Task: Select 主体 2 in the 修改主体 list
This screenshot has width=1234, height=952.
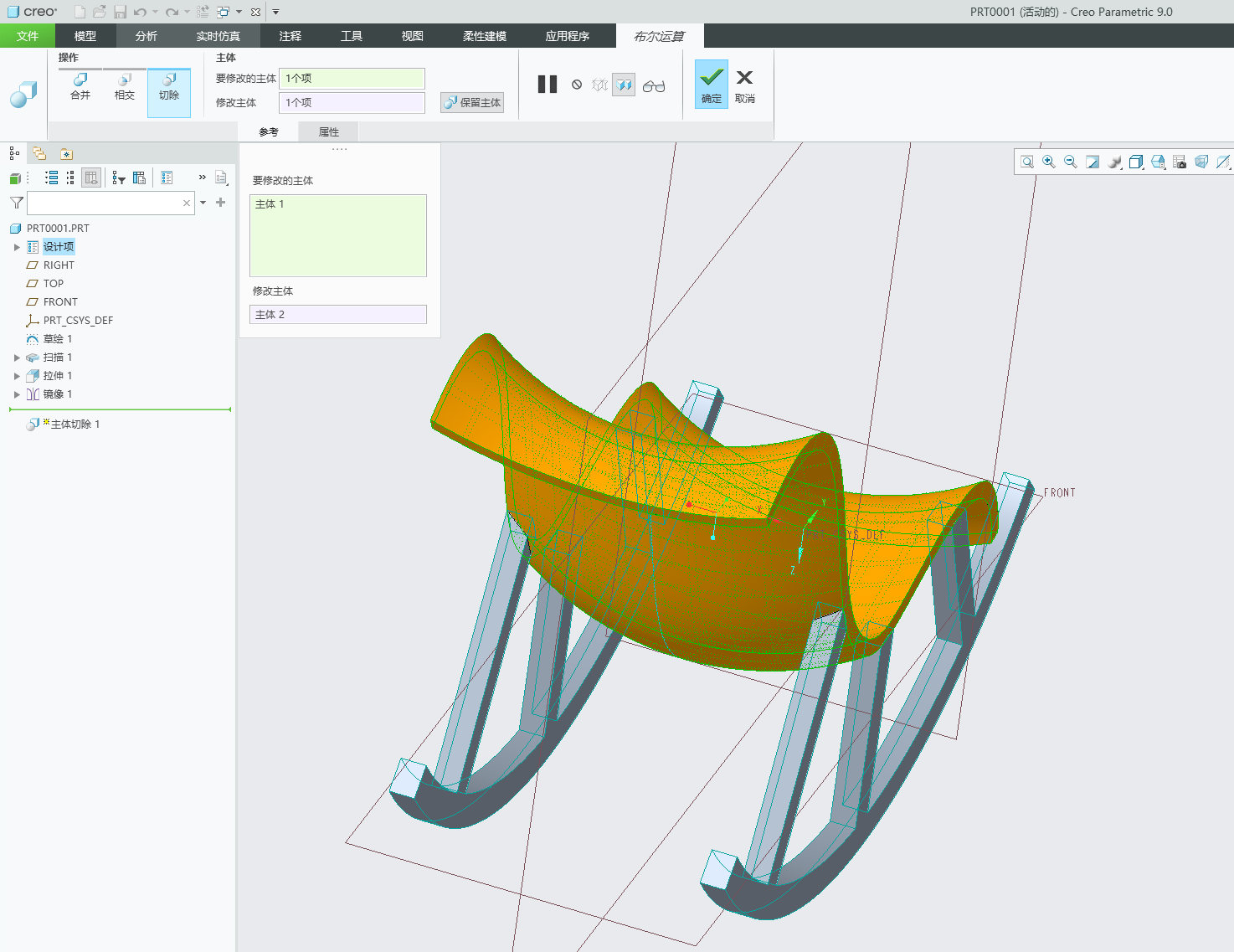Action: (x=338, y=314)
